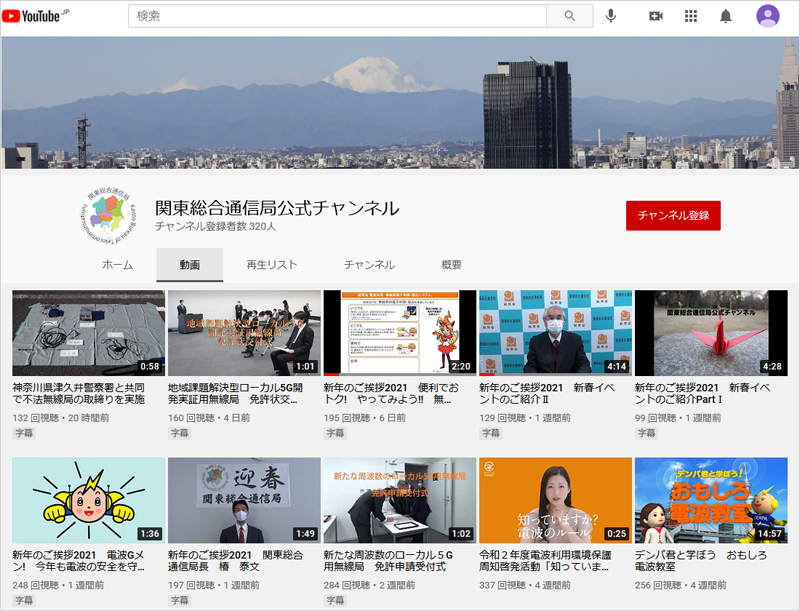Open title 令和2年度電波利用環境保護周知啓発活動
800x611 pixels.
(x=545, y=561)
